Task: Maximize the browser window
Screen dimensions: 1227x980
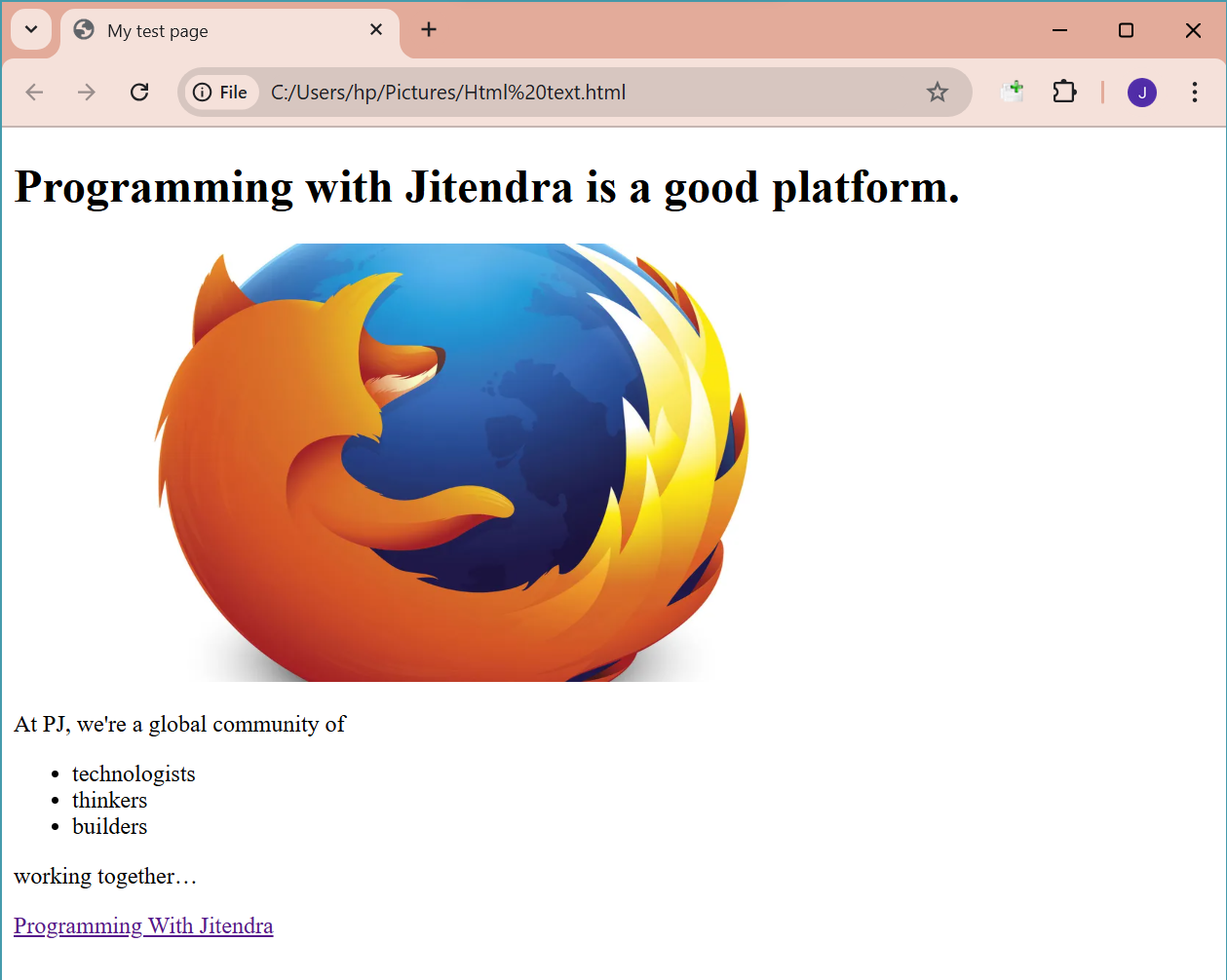Action: tap(1126, 30)
